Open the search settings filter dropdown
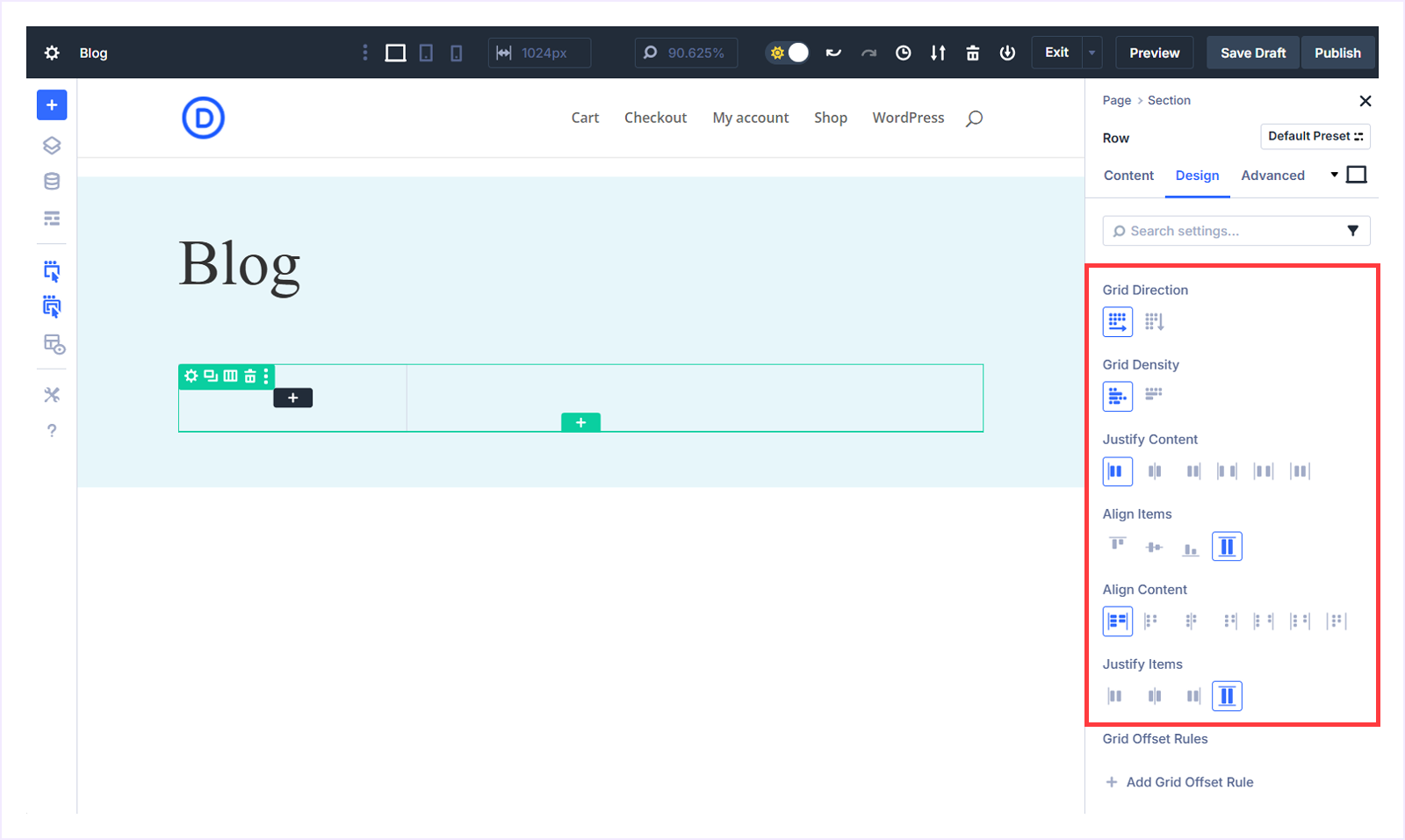The image size is (1405, 840). coord(1352,231)
